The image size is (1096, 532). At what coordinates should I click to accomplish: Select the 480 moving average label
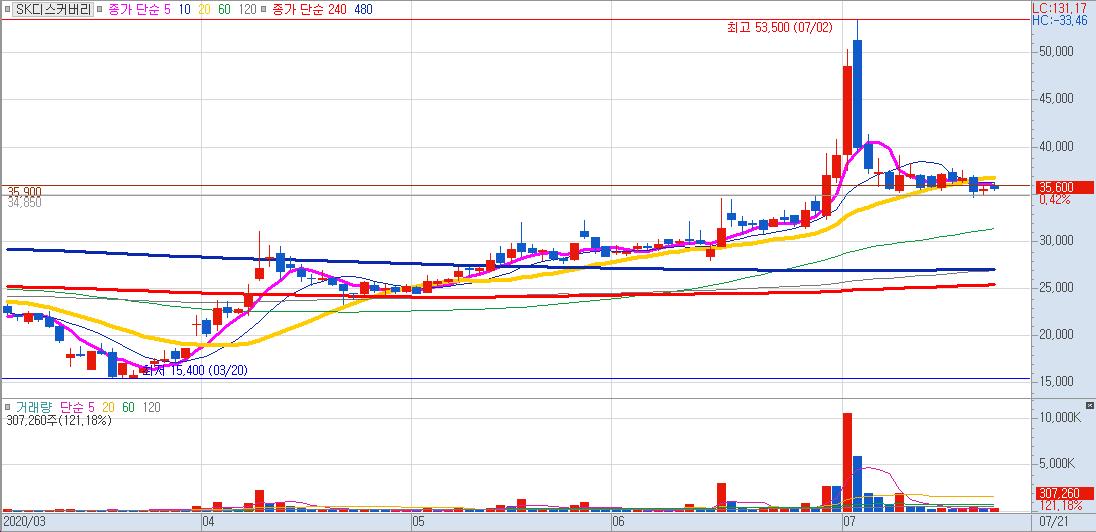coord(363,10)
